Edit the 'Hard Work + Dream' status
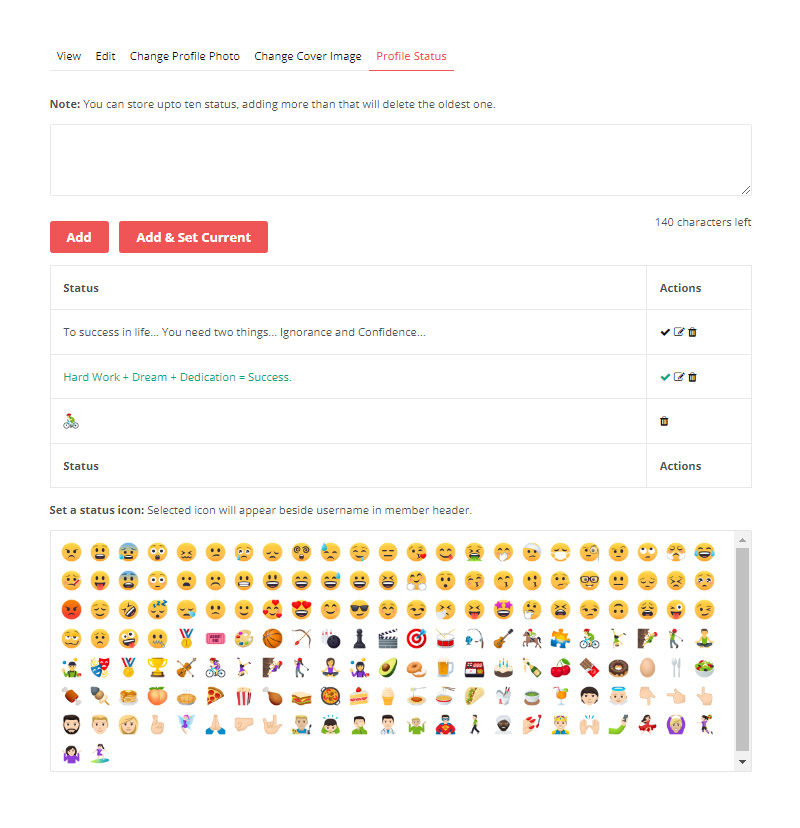 679,377
